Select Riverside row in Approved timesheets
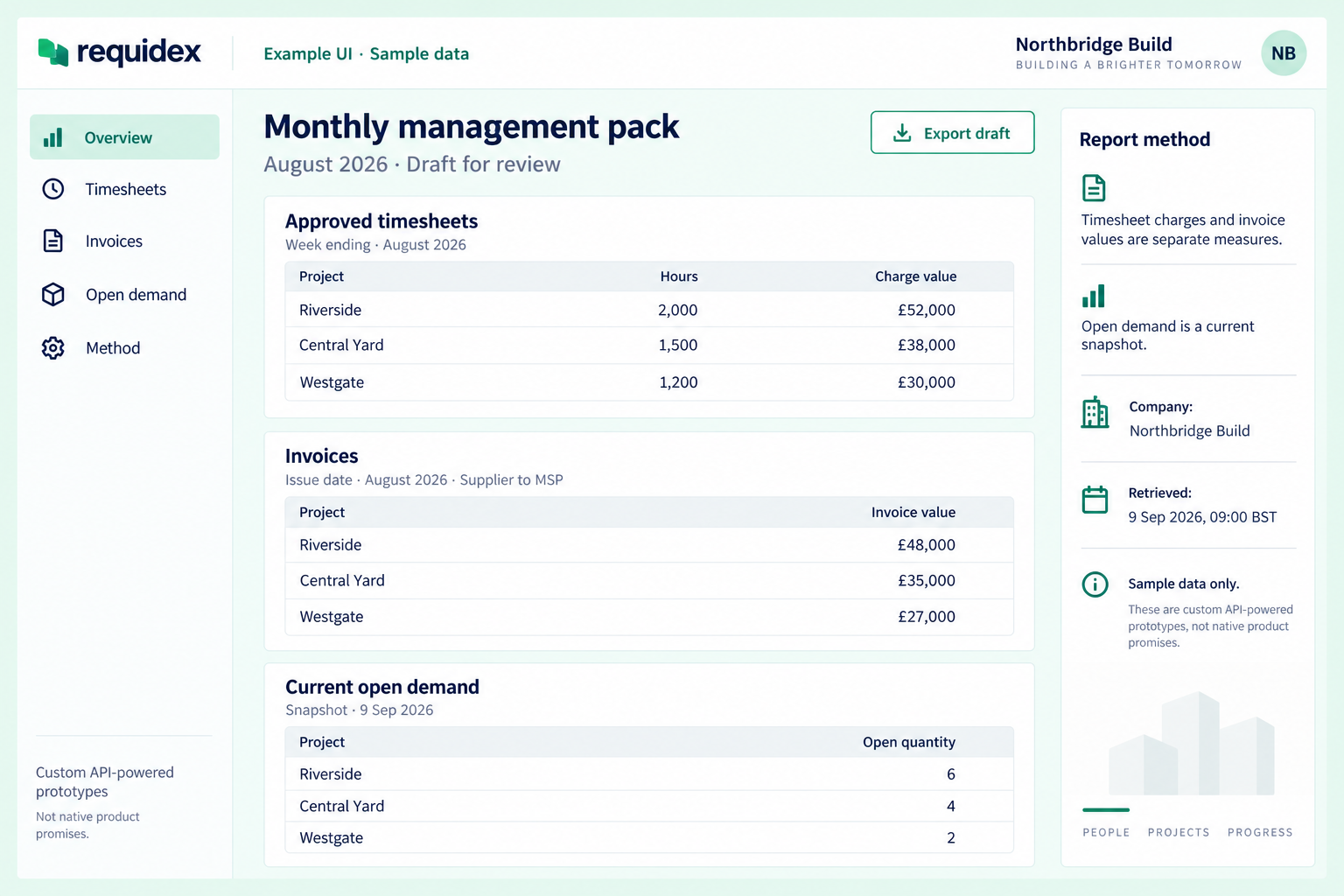This screenshot has height=896, width=1344. pos(649,310)
